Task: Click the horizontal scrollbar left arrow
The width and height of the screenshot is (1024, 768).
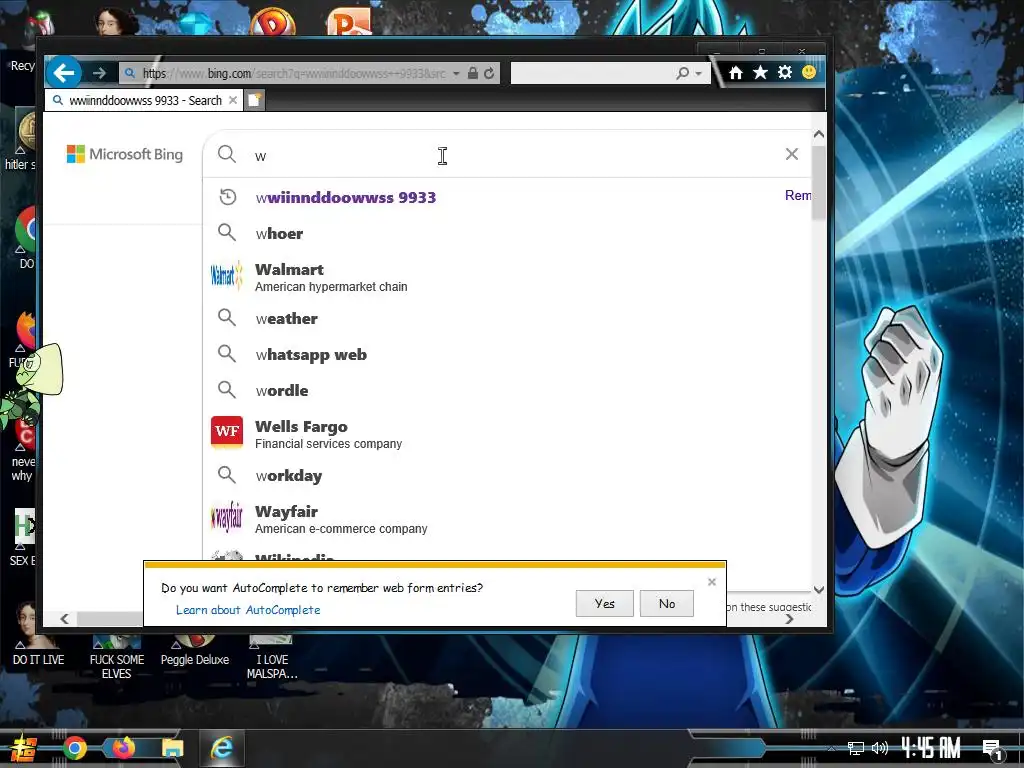Action: (x=65, y=618)
